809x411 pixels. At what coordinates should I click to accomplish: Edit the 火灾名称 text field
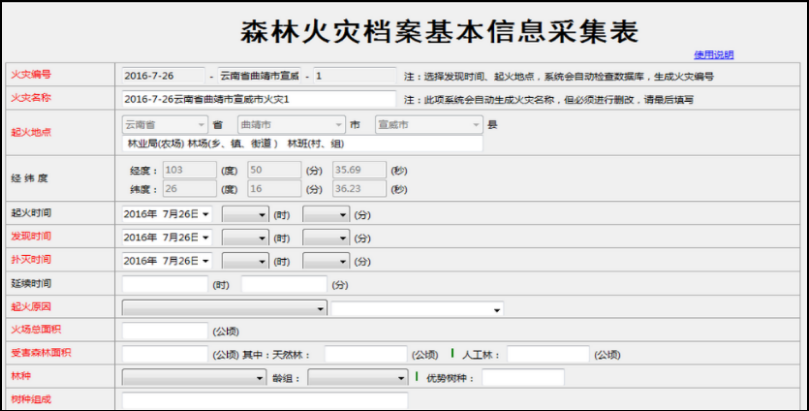[259, 99]
